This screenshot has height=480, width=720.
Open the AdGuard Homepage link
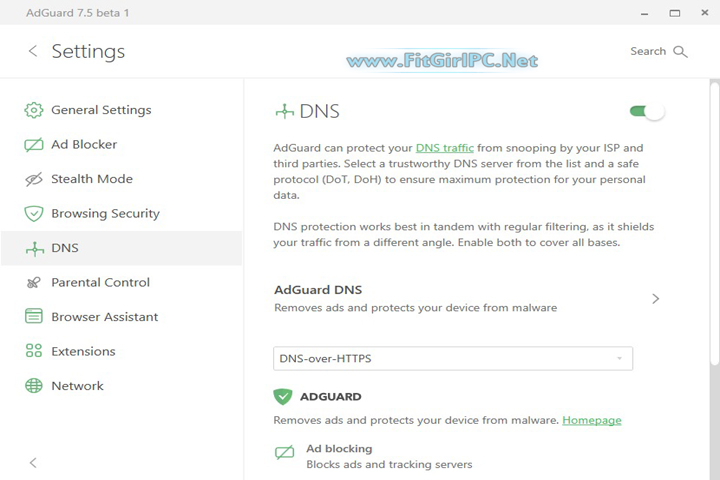592,420
